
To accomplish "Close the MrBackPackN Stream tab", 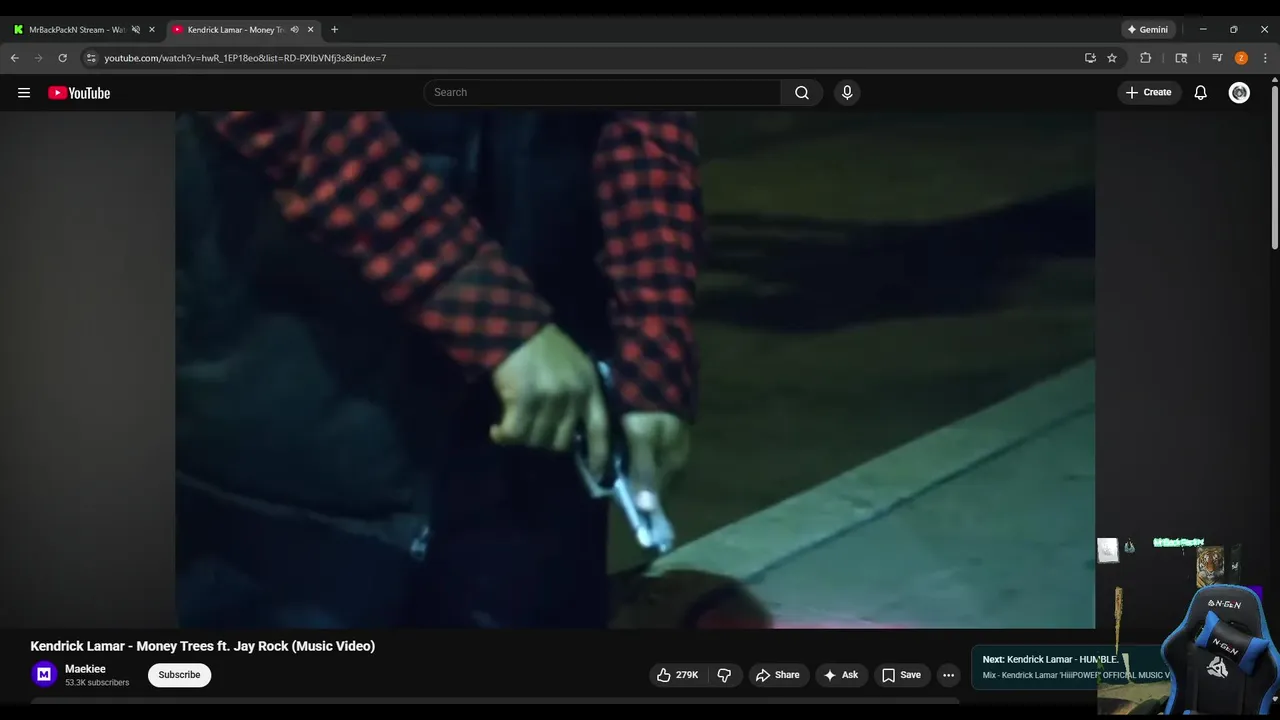I will click(152, 29).
